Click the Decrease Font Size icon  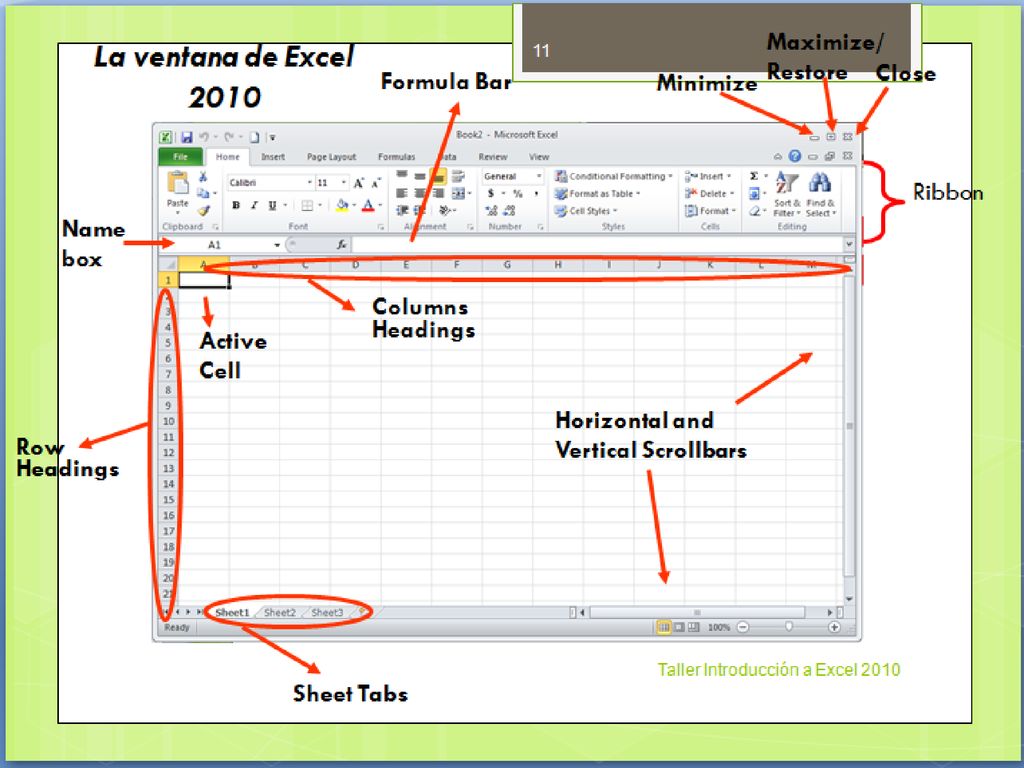point(376,183)
